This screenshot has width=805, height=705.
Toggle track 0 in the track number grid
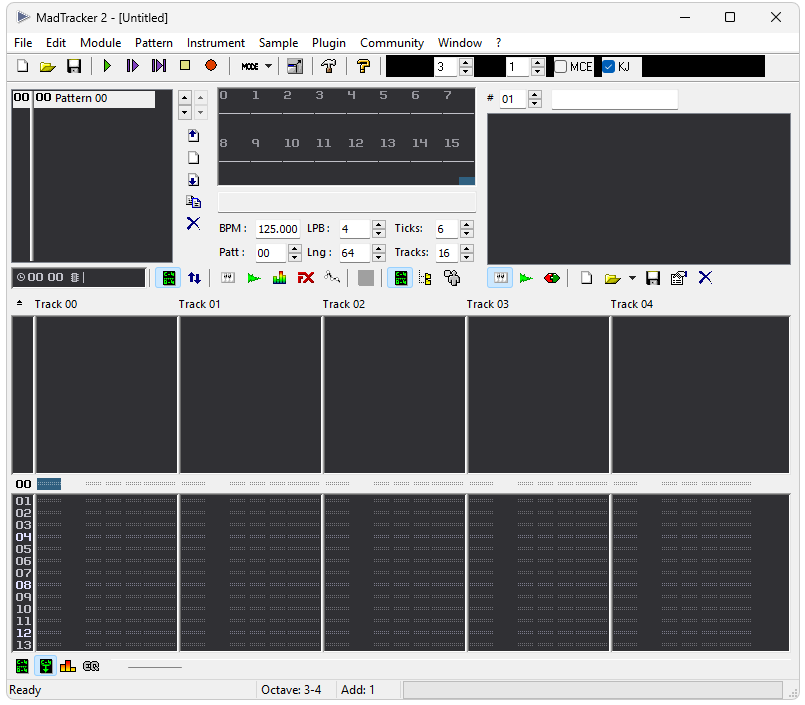tap(224, 95)
